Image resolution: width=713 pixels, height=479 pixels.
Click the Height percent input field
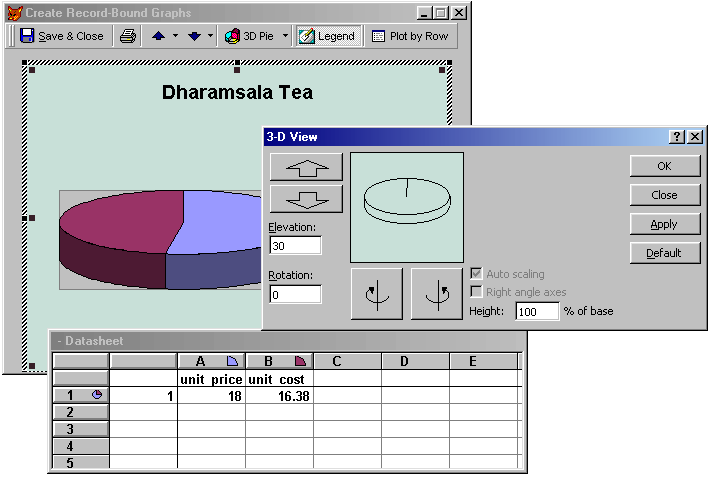pyautogui.click(x=537, y=312)
